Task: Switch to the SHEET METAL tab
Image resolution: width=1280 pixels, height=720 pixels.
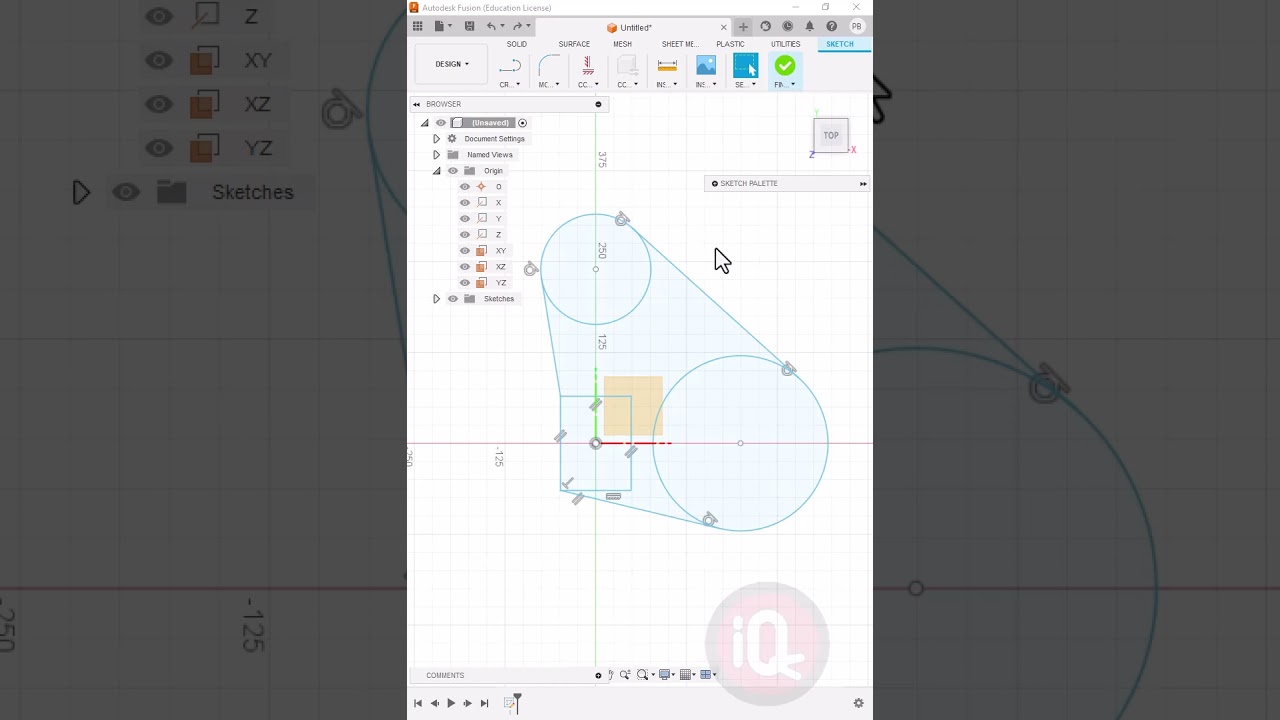Action: (x=680, y=44)
